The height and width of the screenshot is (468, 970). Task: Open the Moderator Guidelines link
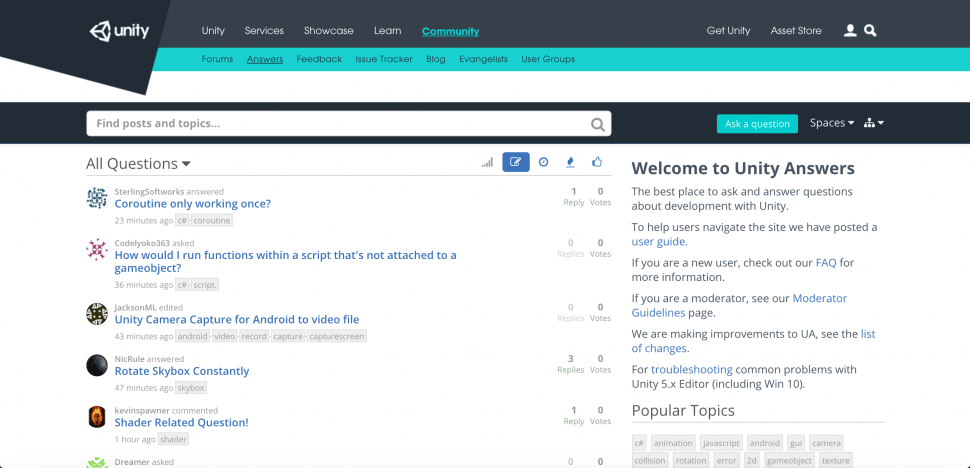pos(739,305)
